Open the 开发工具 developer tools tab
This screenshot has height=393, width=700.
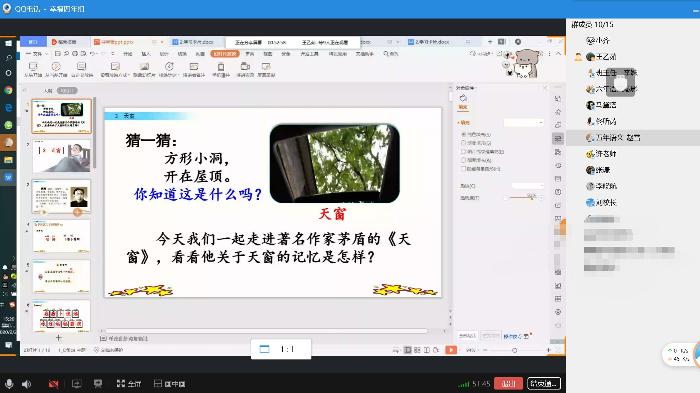pos(309,54)
